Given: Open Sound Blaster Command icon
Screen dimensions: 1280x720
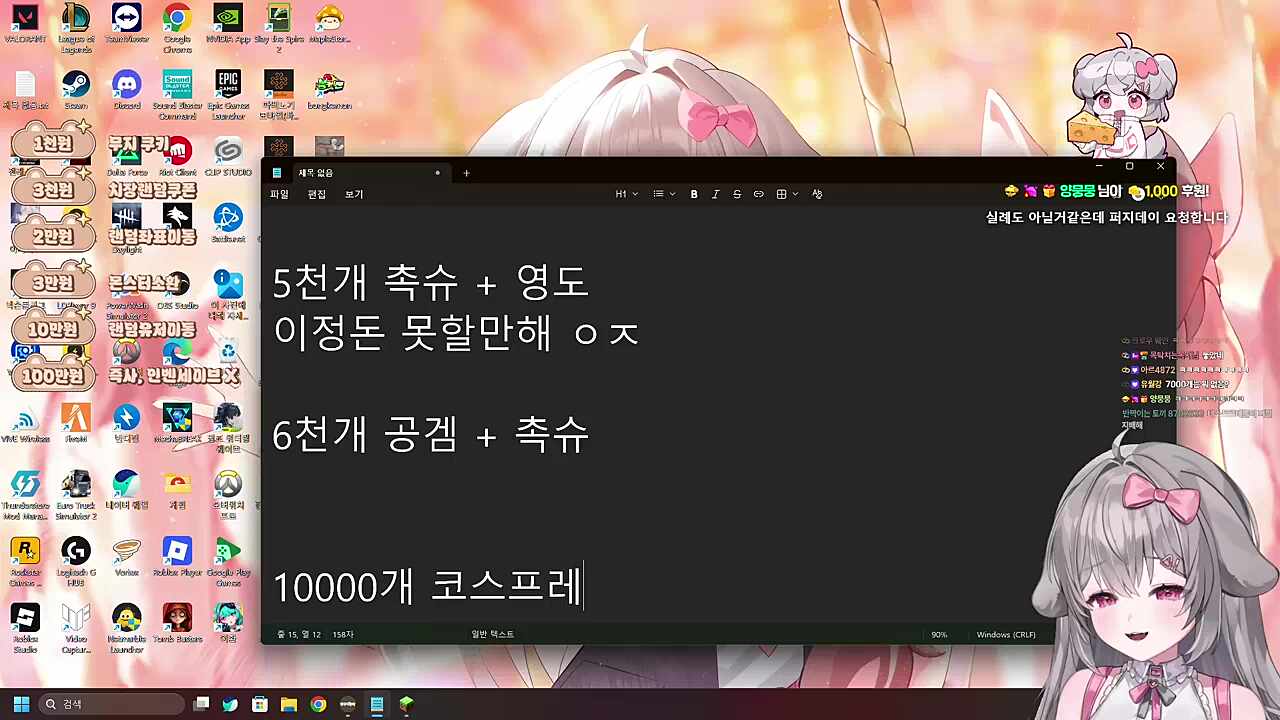Looking at the screenshot, I should [x=177, y=95].
